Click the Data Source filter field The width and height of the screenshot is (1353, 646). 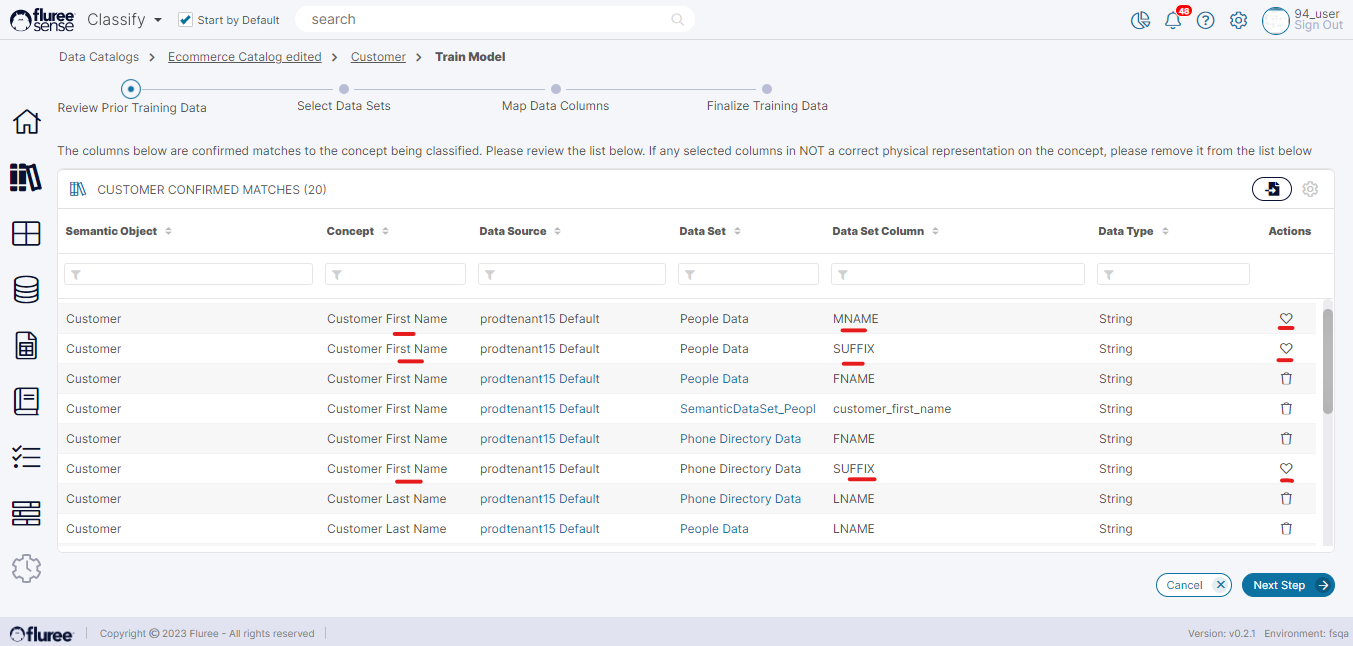click(572, 274)
